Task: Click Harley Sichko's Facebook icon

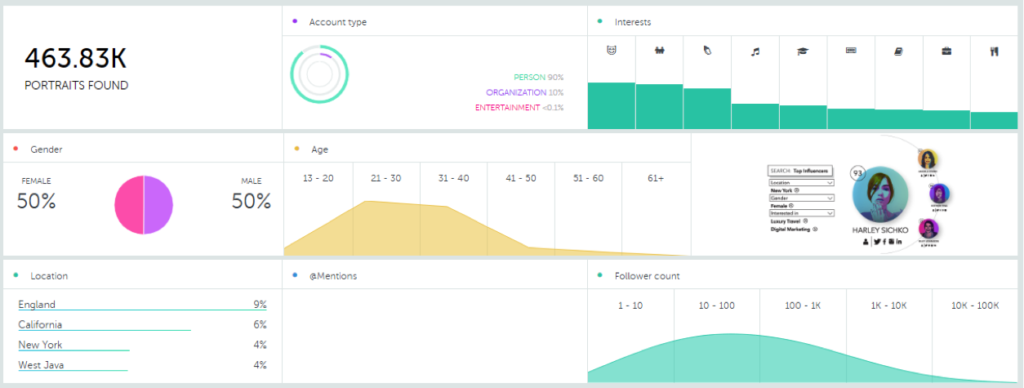Action: coord(884,242)
